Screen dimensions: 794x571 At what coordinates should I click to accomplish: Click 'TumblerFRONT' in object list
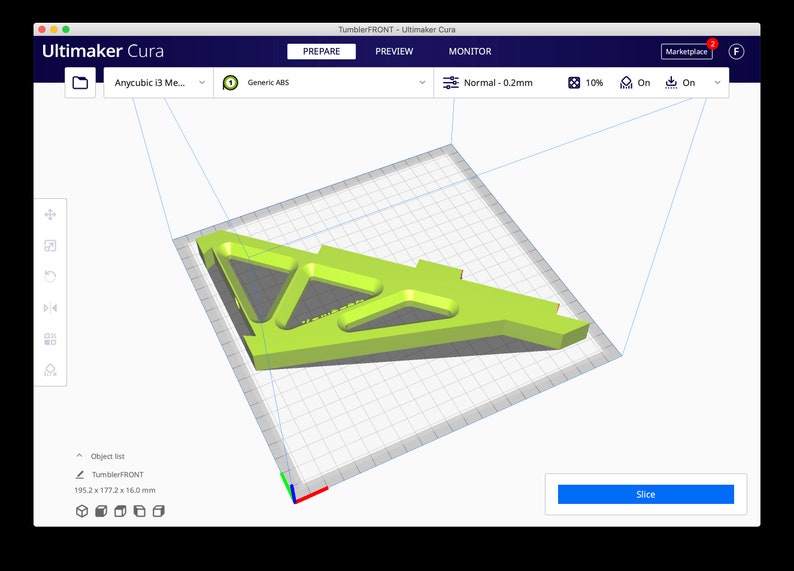pyautogui.click(x=117, y=474)
